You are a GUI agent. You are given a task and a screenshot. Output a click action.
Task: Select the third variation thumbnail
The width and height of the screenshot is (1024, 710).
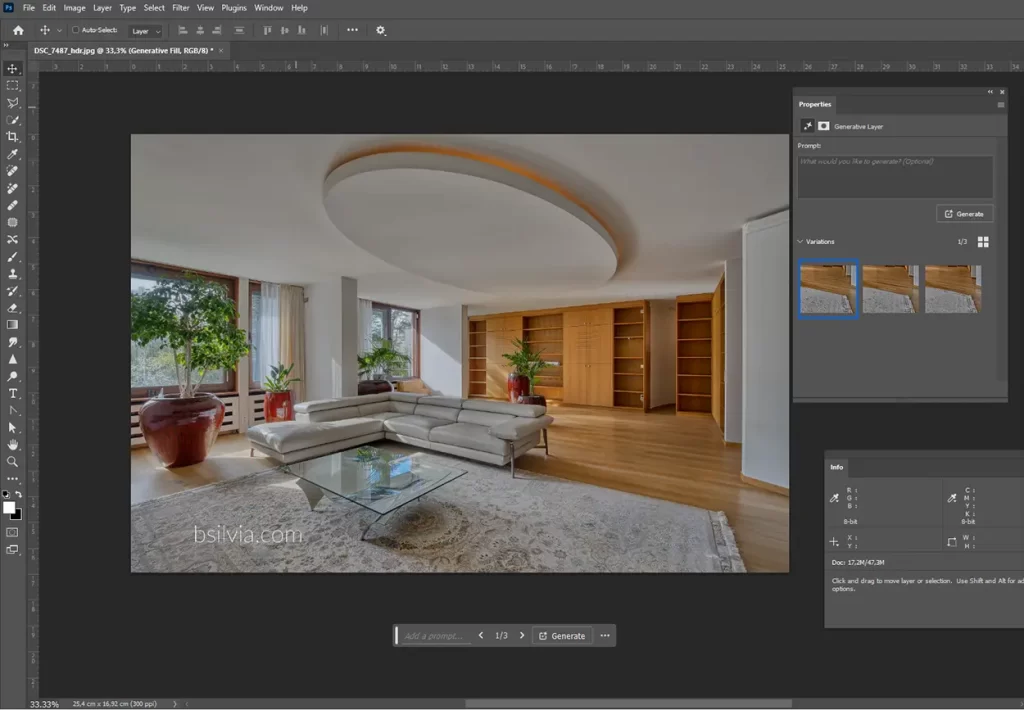click(x=953, y=289)
